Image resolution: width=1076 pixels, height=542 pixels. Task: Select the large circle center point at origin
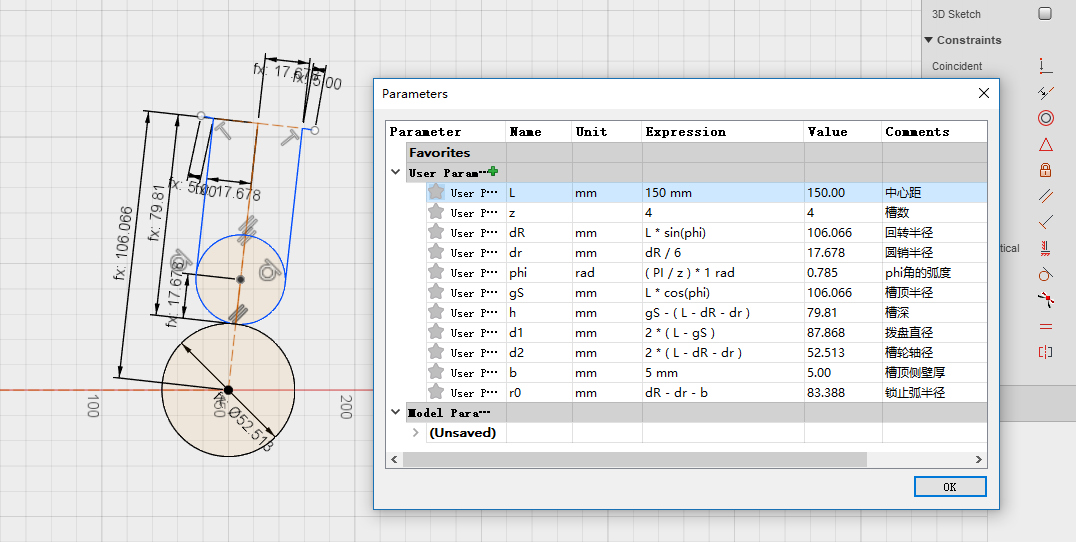coord(229,390)
